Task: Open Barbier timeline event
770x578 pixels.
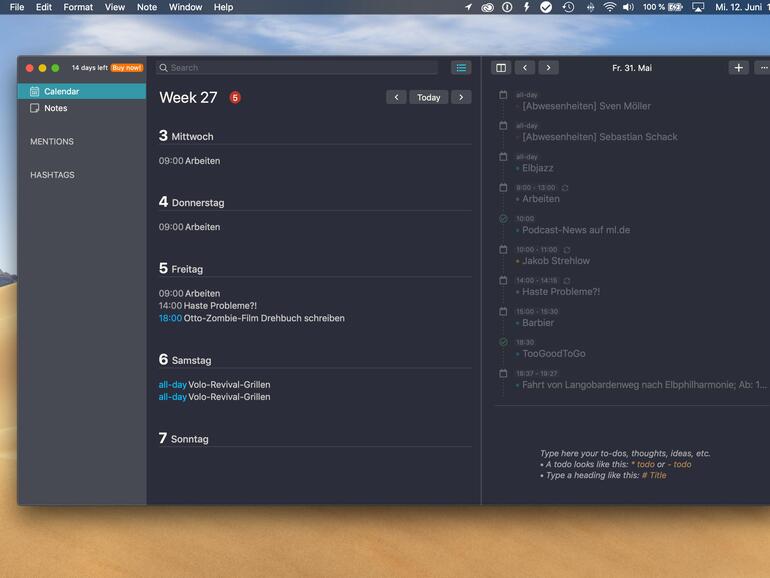Action: [x=538, y=323]
